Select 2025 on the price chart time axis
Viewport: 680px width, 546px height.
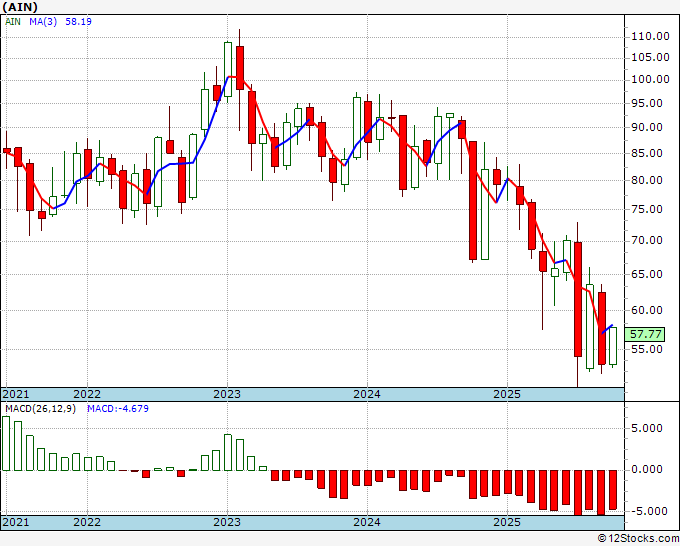pos(507,394)
